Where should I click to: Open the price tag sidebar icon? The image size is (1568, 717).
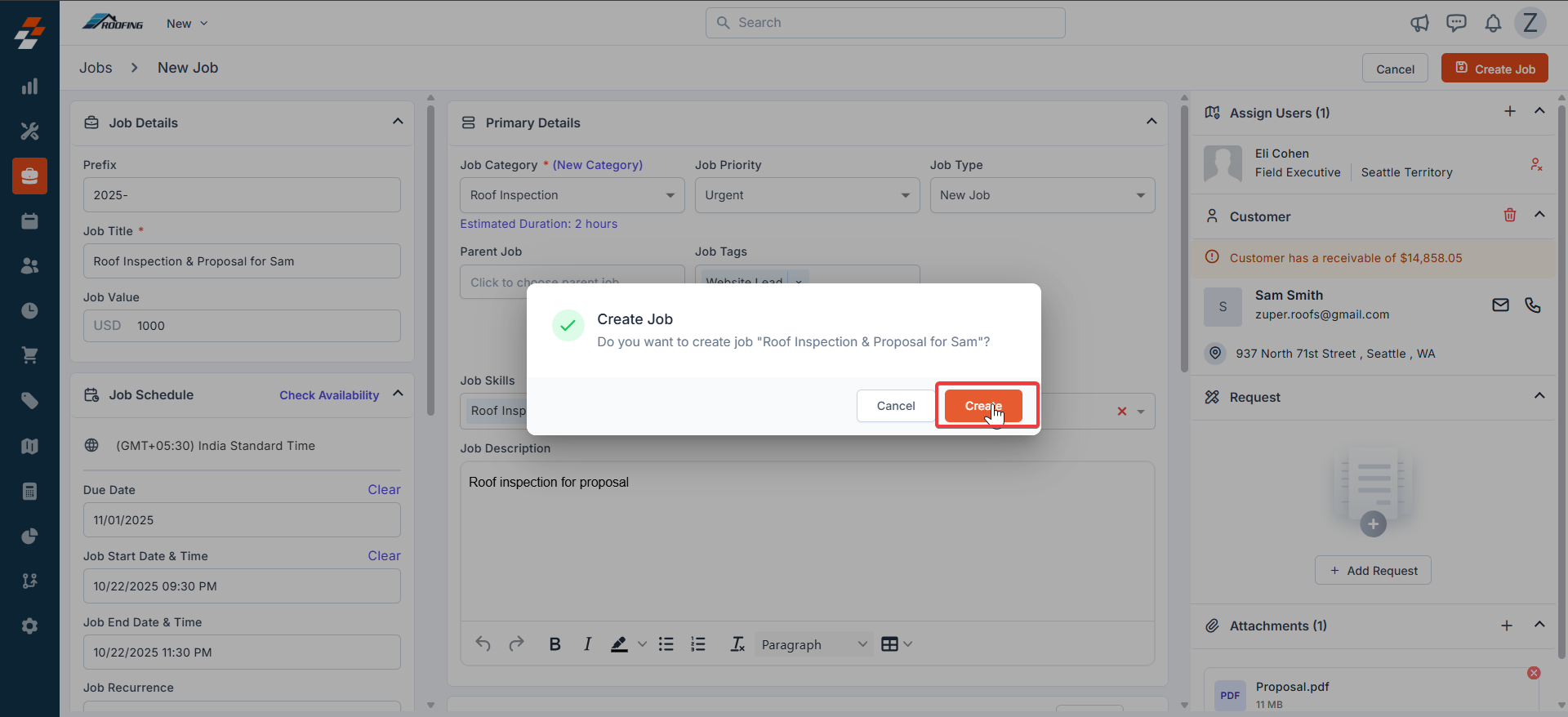pyautogui.click(x=29, y=400)
